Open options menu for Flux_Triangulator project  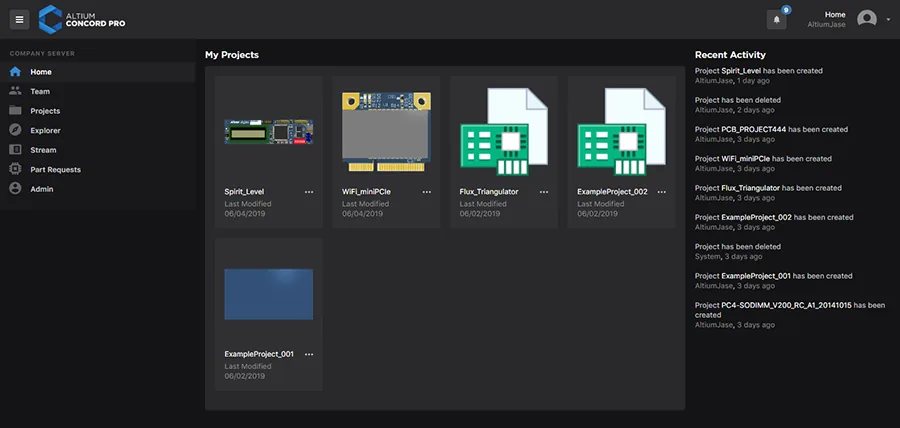(x=544, y=192)
